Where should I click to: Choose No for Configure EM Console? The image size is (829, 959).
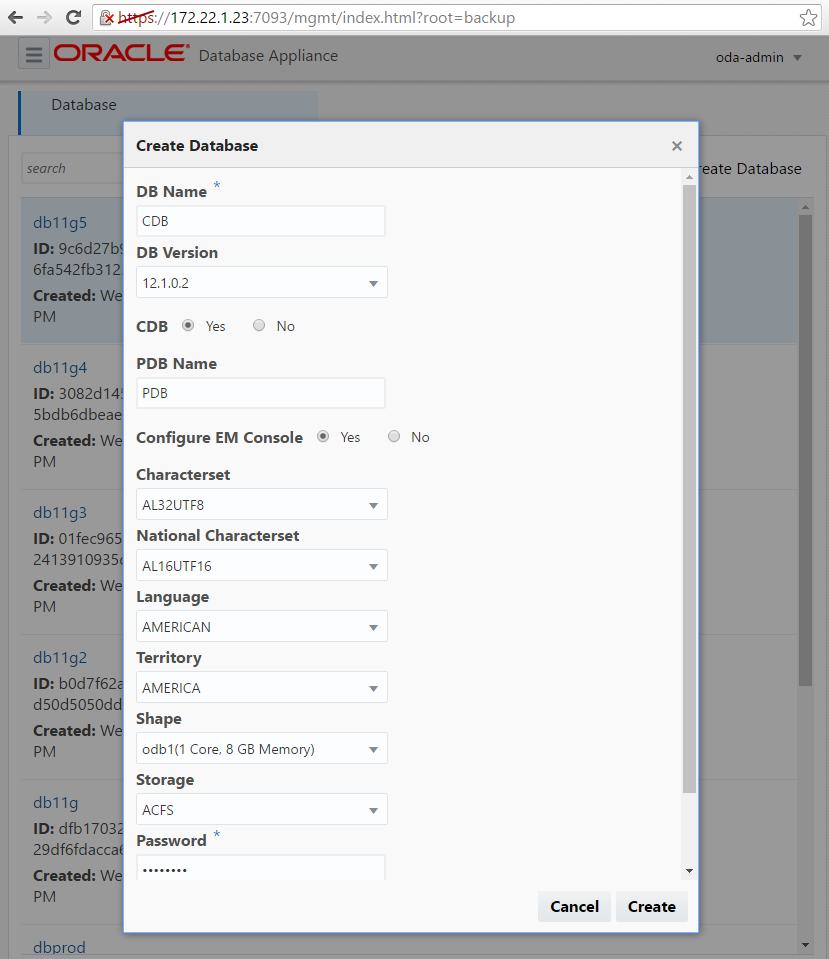pos(394,437)
